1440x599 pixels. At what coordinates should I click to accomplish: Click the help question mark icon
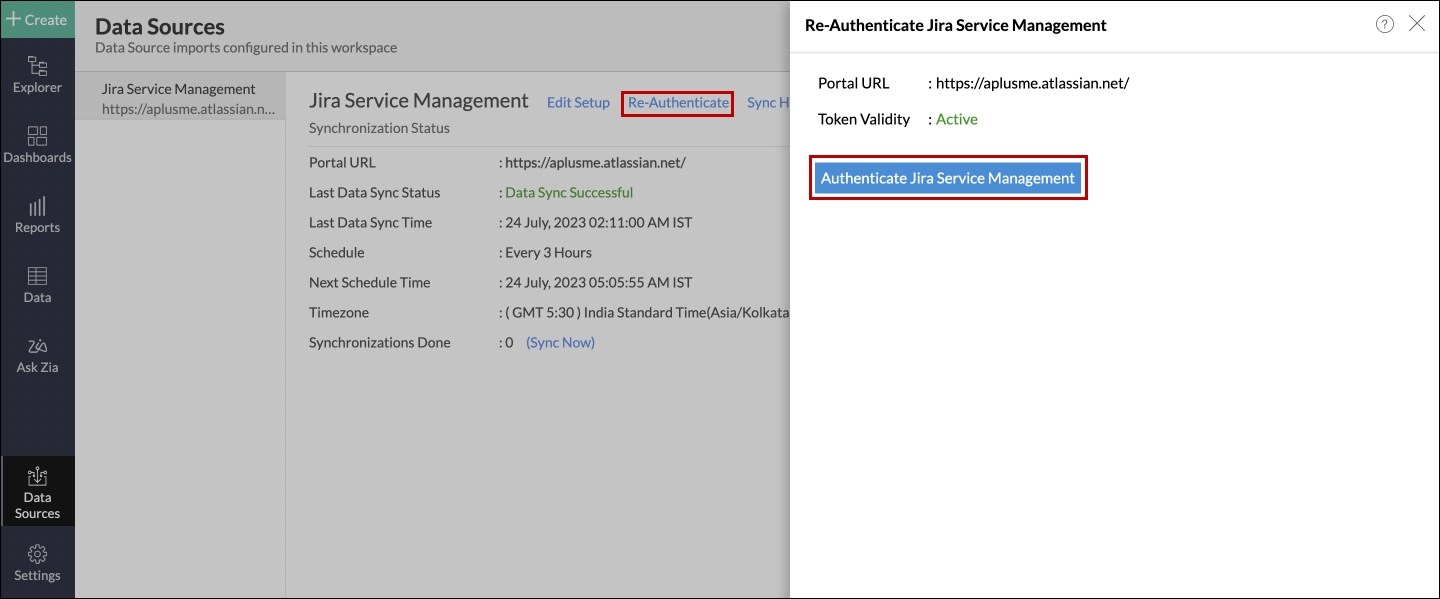pyautogui.click(x=1385, y=25)
